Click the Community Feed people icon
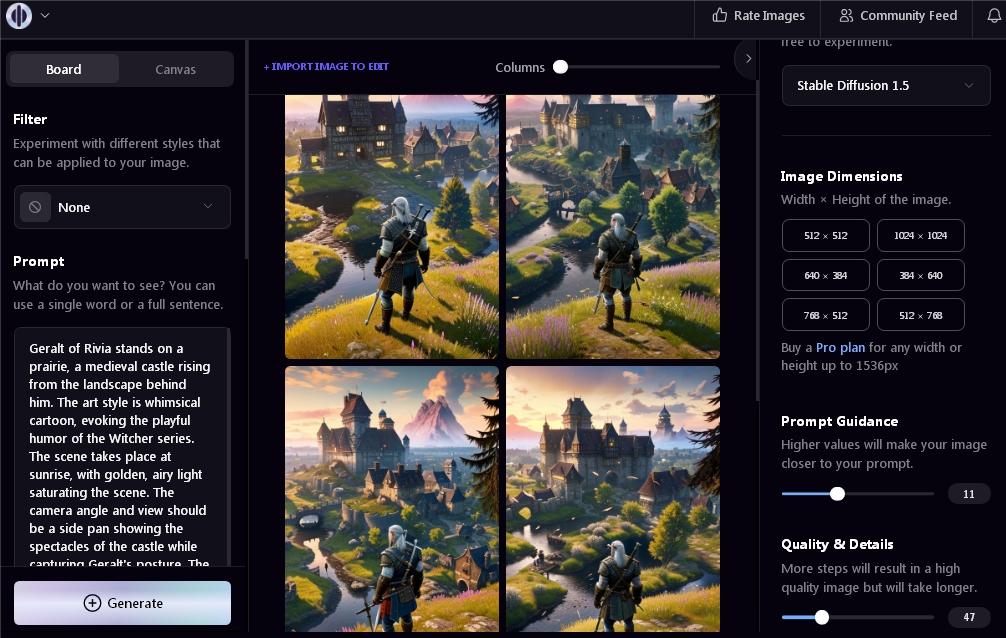The width and height of the screenshot is (1006, 638). 846,15
